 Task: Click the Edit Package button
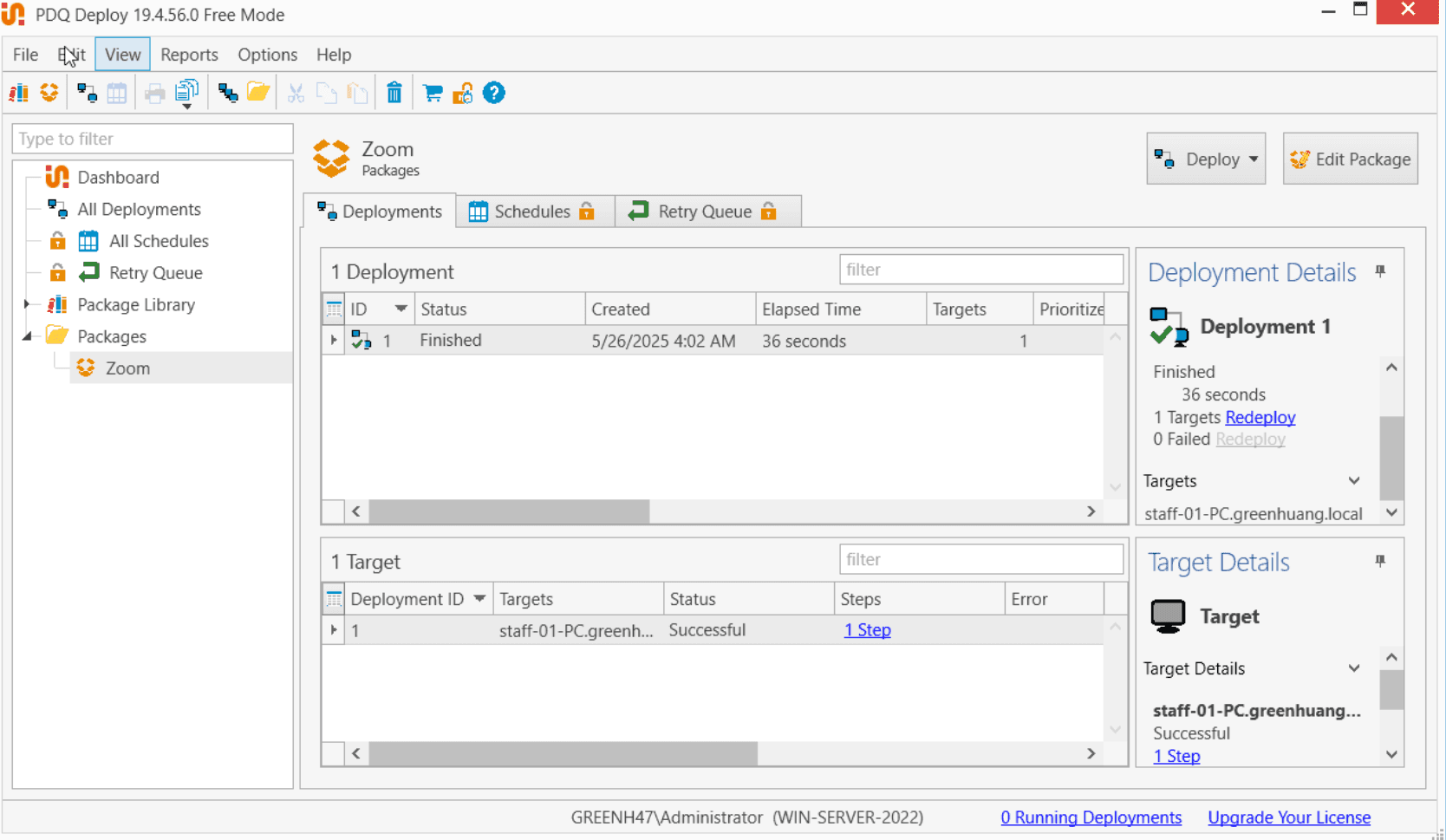[1351, 159]
